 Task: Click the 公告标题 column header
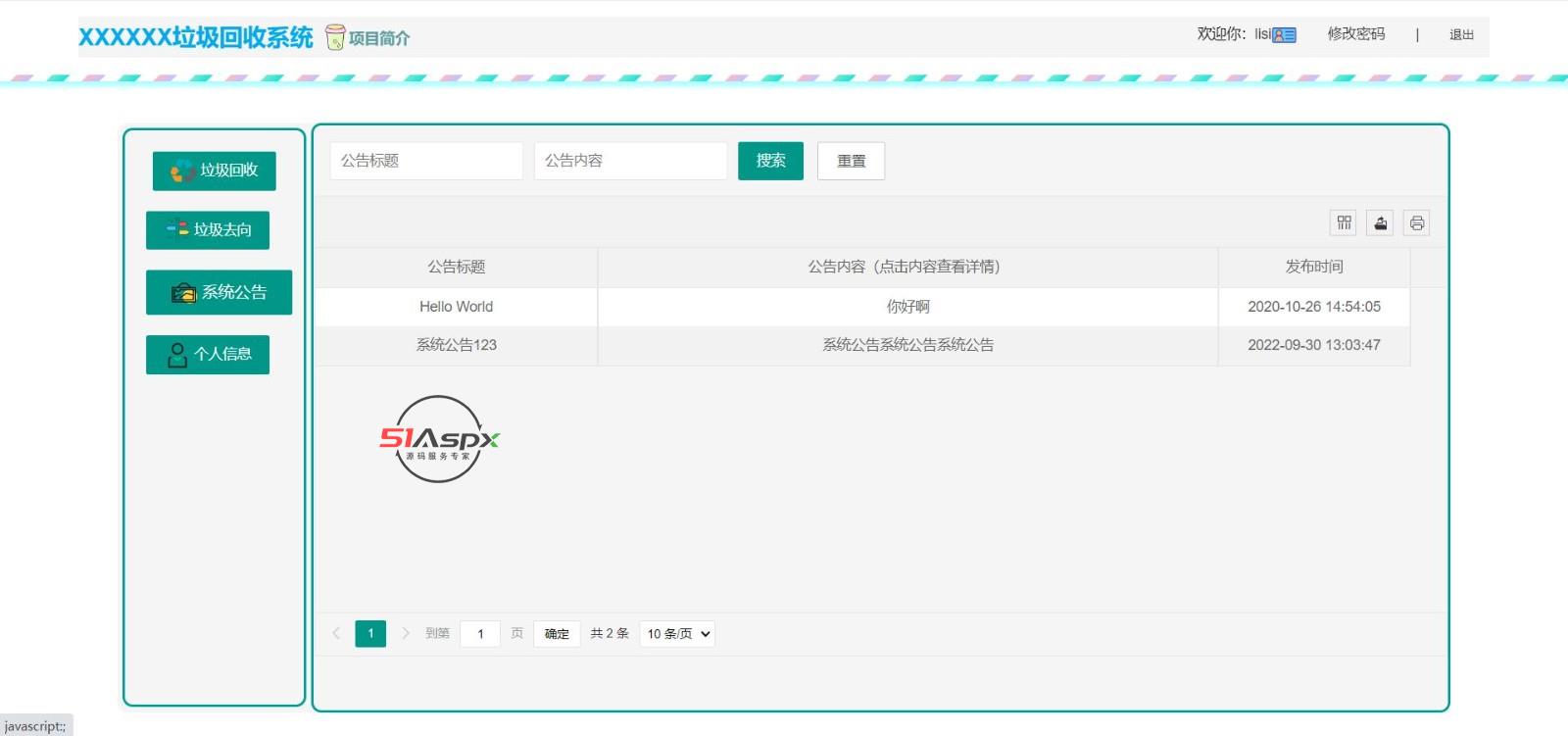[x=456, y=267]
